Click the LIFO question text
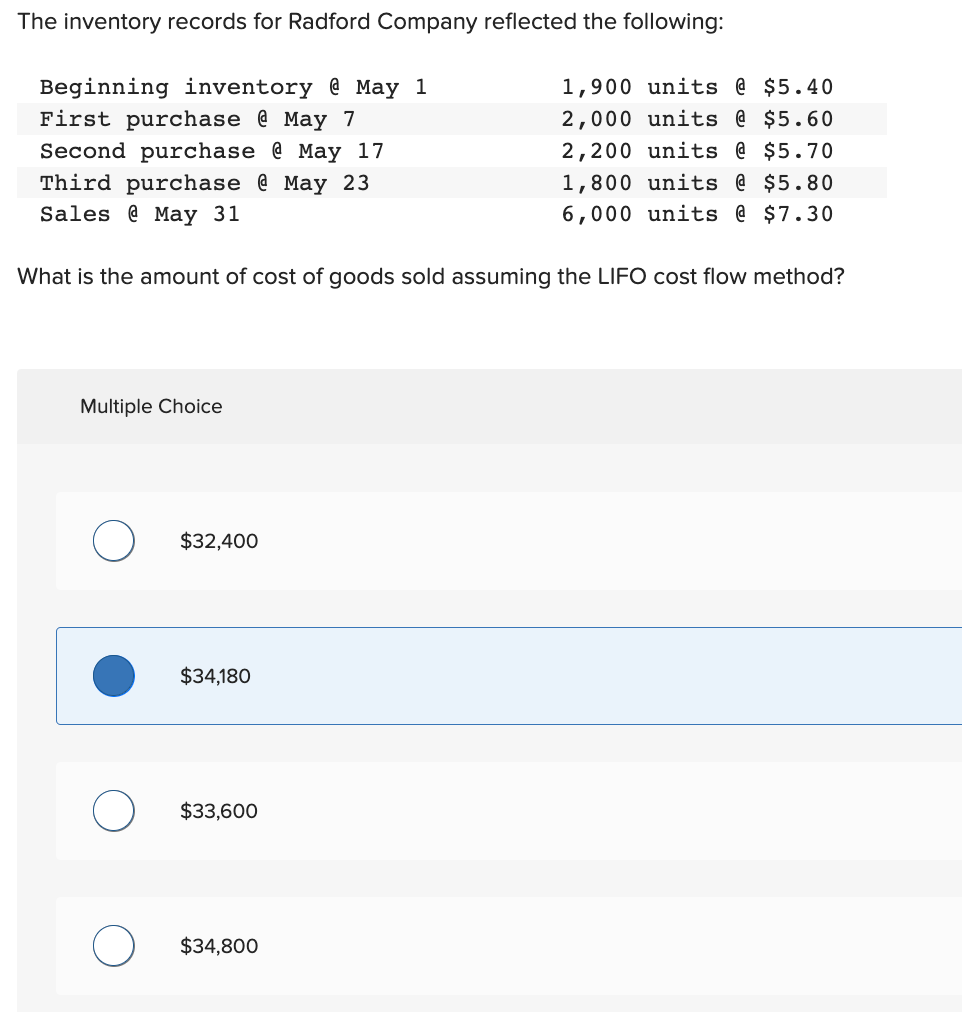The width and height of the screenshot is (962, 1012). 432,277
